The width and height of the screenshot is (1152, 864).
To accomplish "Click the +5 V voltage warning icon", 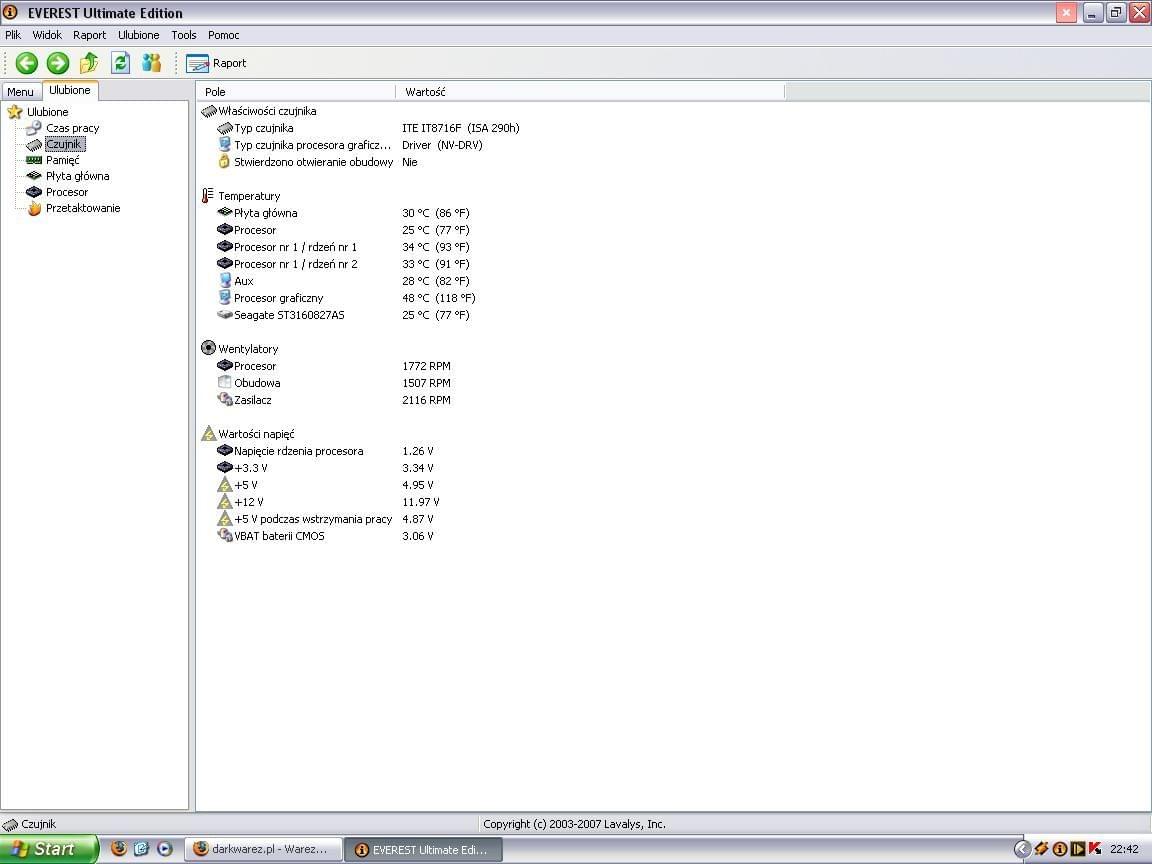I will click(225, 485).
